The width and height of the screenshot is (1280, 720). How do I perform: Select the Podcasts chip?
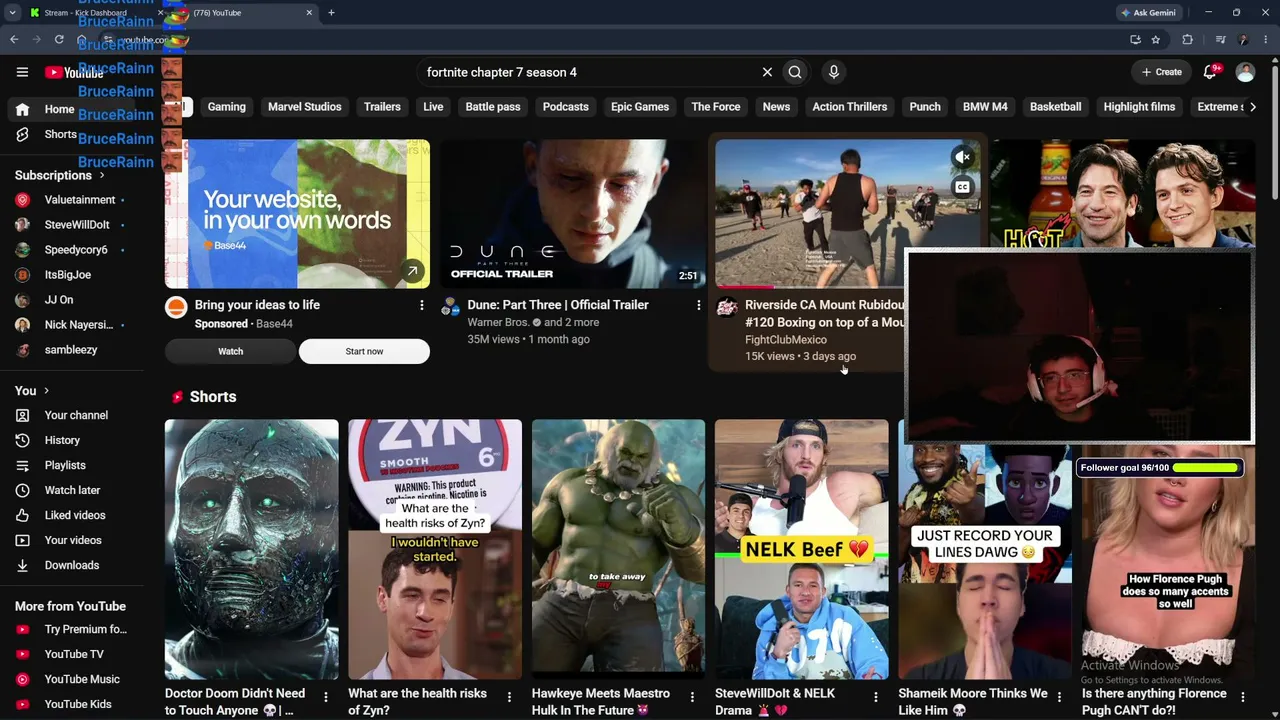(x=566, y=107)
